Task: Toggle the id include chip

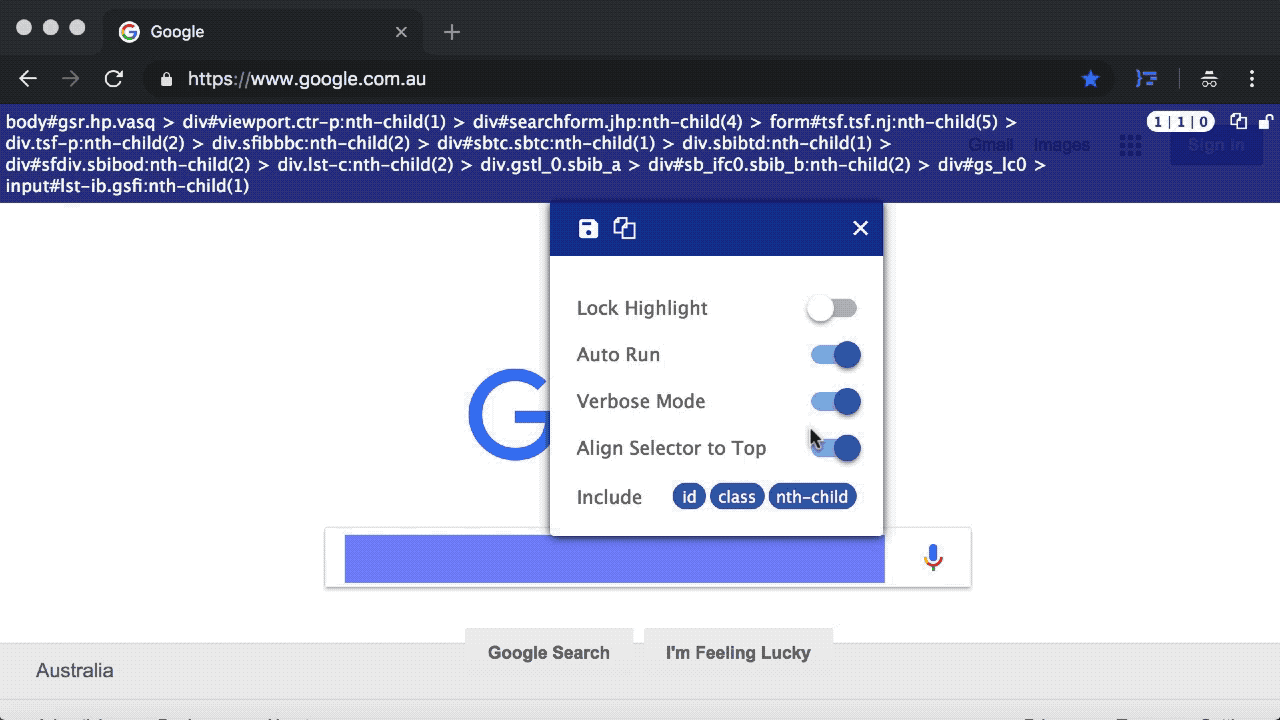Action: point(689,497)
